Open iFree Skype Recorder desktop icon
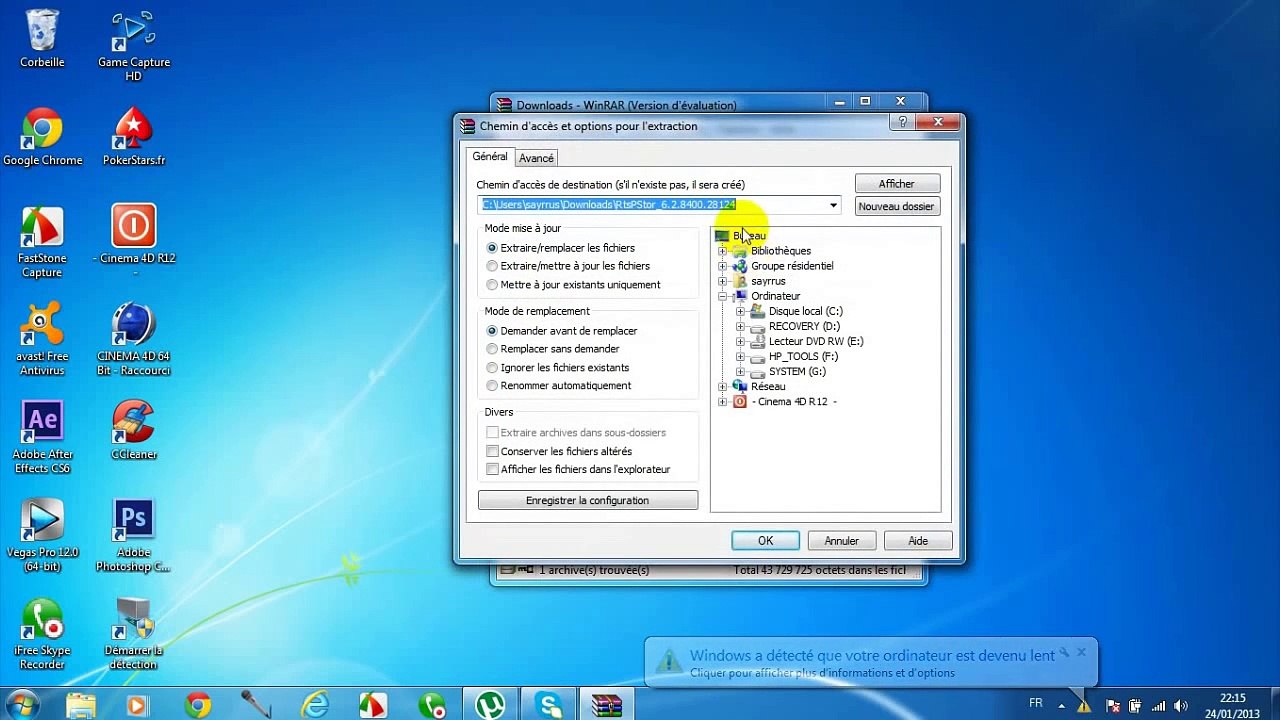The image size is (1280, 720). pos(42,634)
